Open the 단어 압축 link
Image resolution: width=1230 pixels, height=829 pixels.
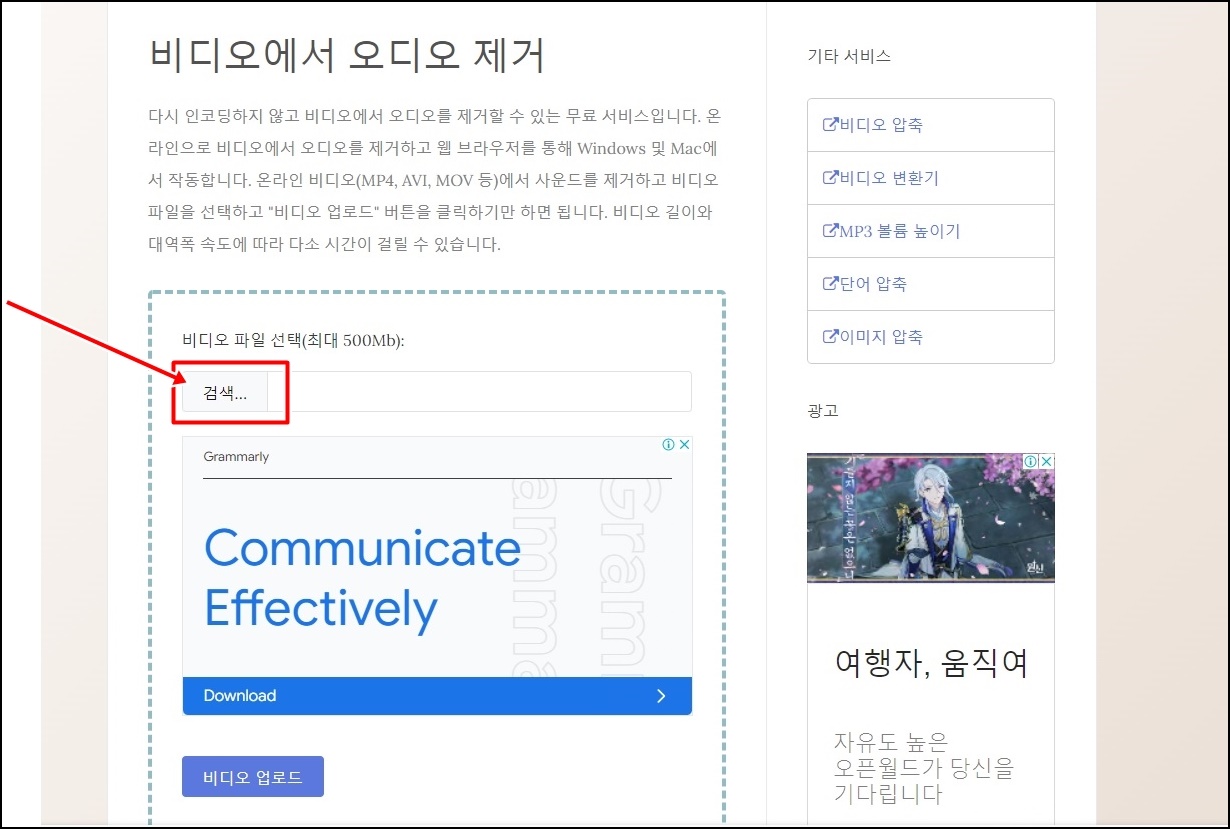[872, 284]
